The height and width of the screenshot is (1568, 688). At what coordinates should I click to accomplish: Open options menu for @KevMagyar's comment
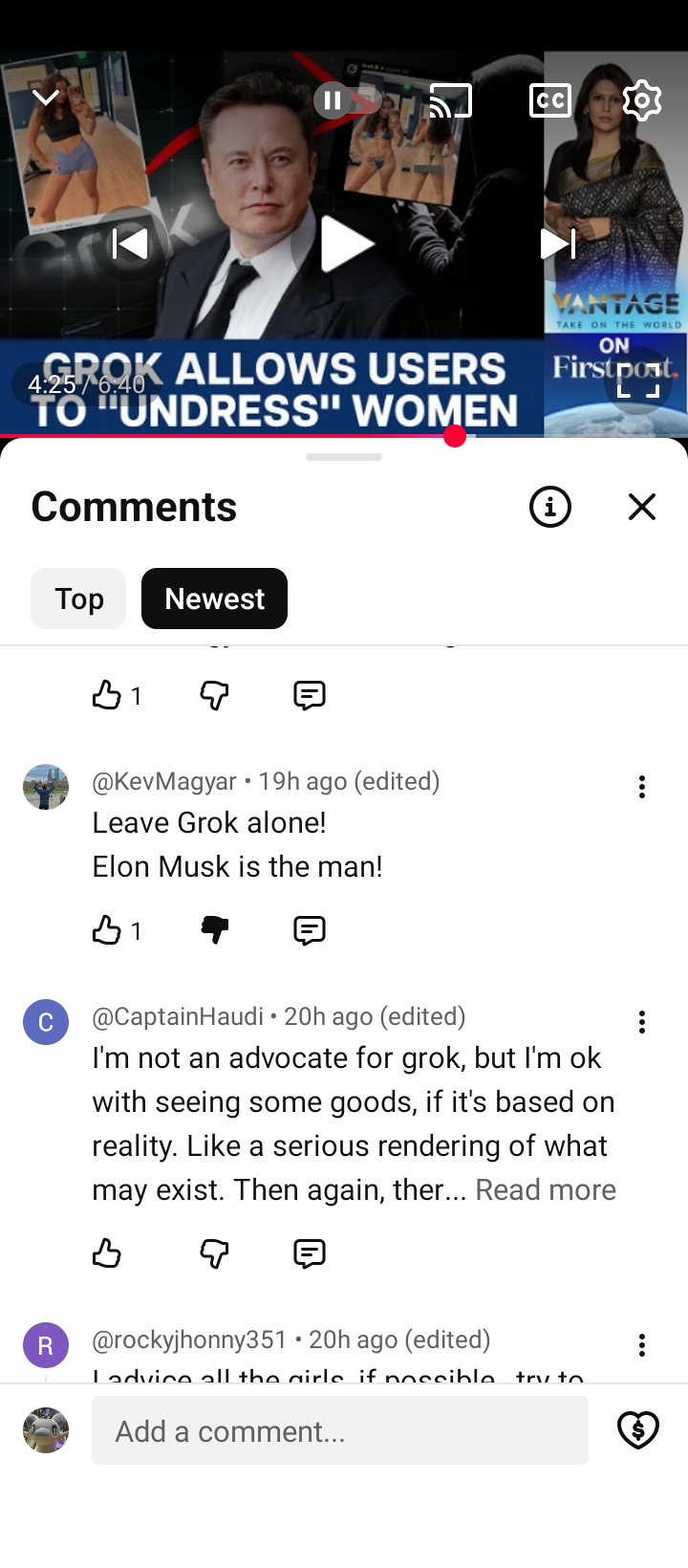pos(642,787)
